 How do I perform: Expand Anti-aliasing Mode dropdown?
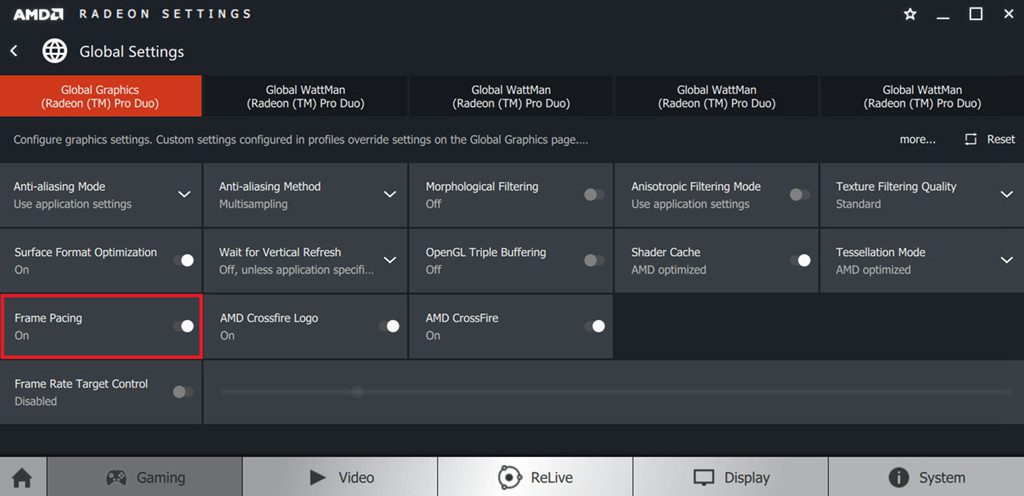point(101,195)
